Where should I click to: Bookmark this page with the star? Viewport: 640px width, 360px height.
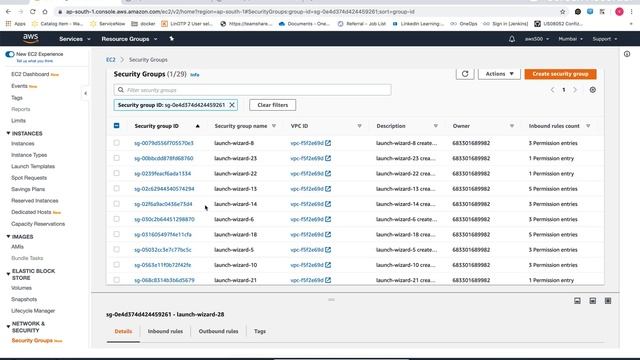(563, 12)
